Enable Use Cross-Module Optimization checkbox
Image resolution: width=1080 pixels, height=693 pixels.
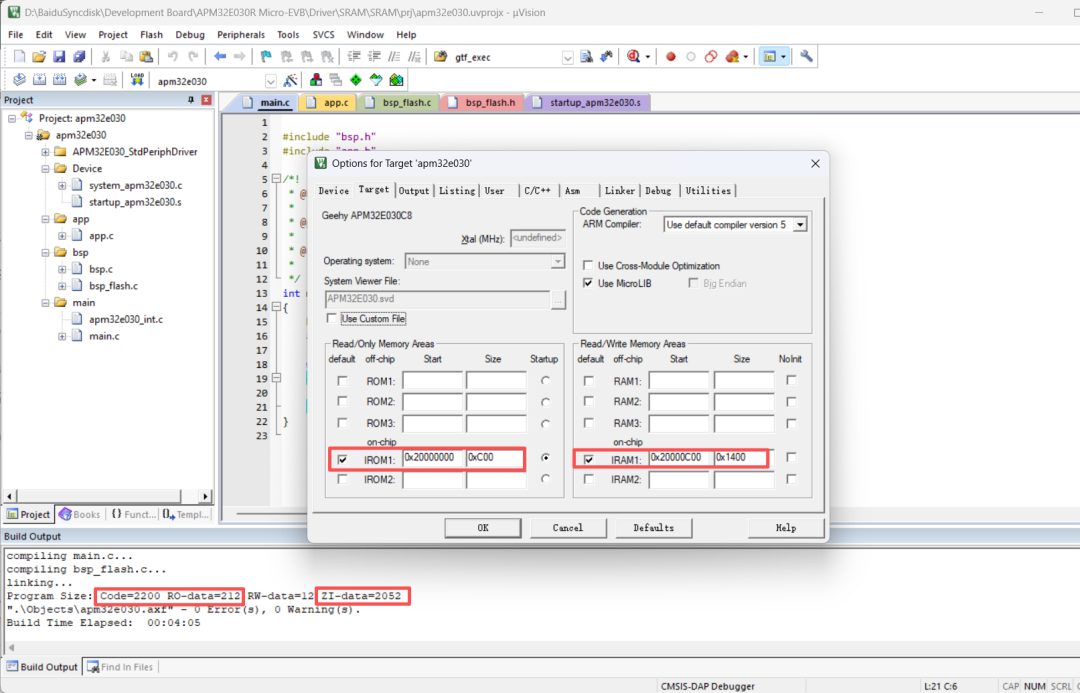click(588, 266)
